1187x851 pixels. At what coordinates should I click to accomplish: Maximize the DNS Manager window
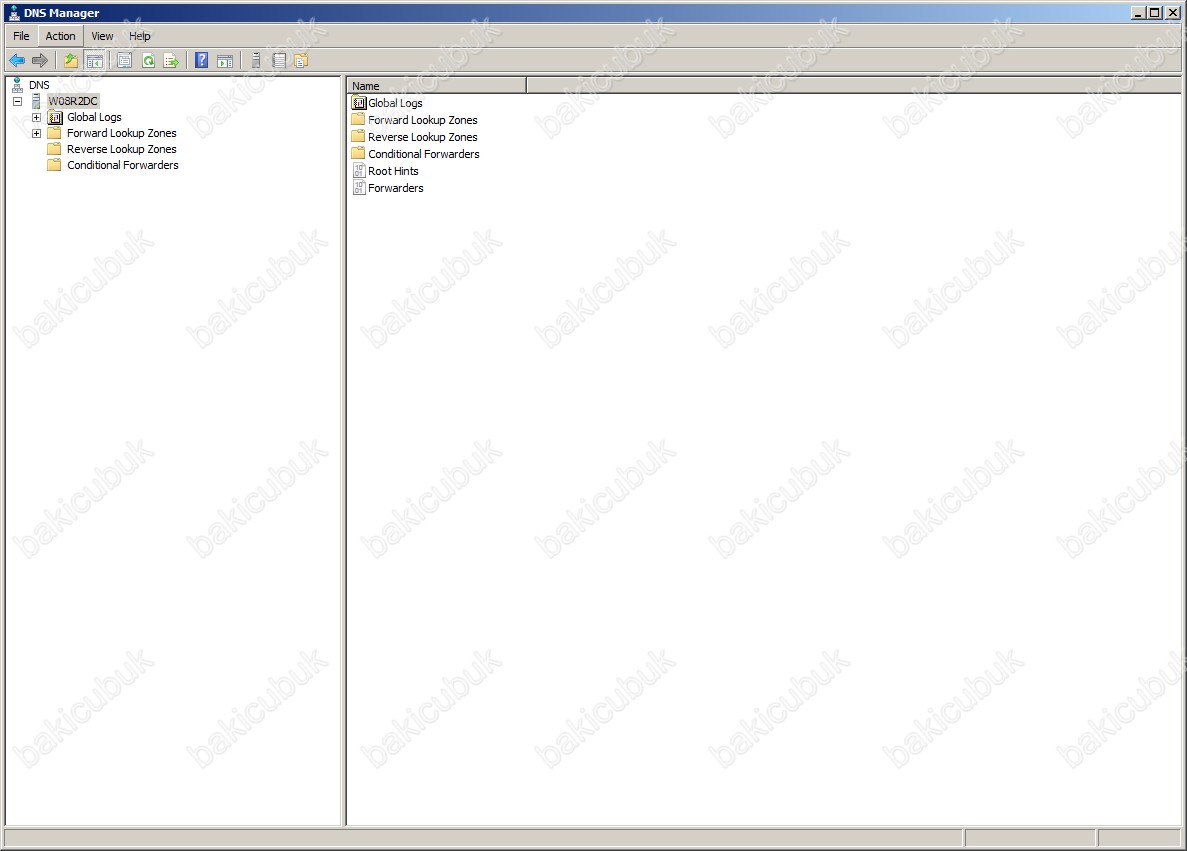tap(1154, 13)
